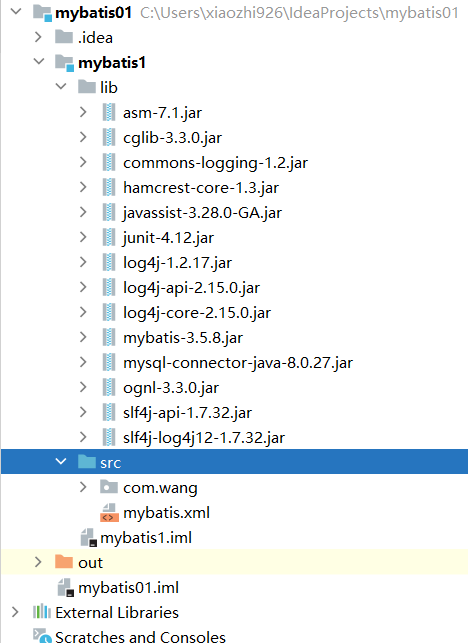
Task: Select the External Libraries label
Action: tap(117, 613)
